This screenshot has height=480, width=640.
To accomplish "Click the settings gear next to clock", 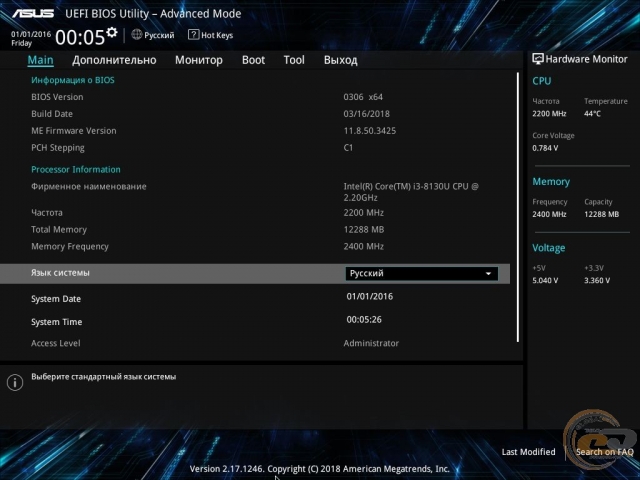I will (x=111, y=33).
